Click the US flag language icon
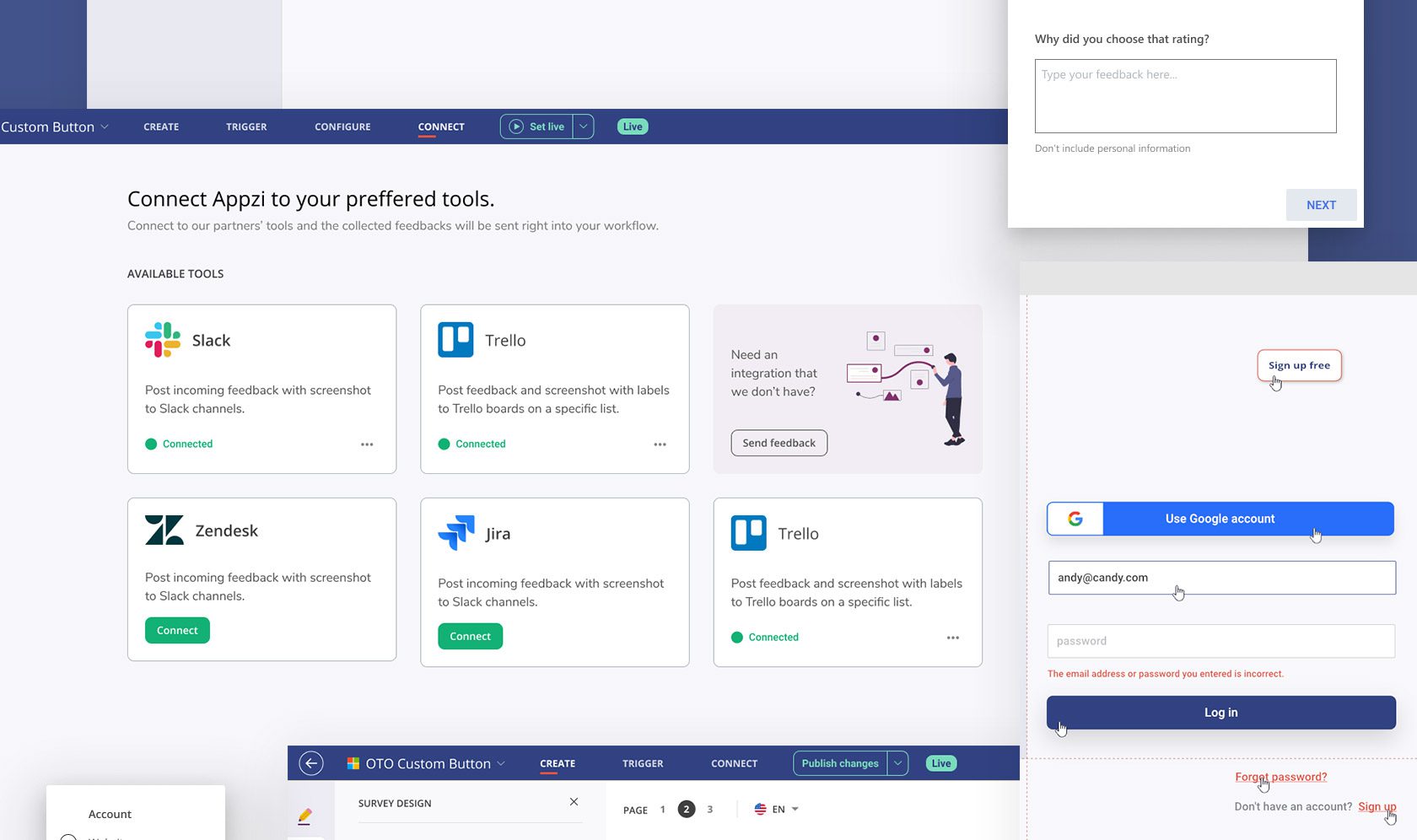The image size is (1417, 840). (760, 809)
